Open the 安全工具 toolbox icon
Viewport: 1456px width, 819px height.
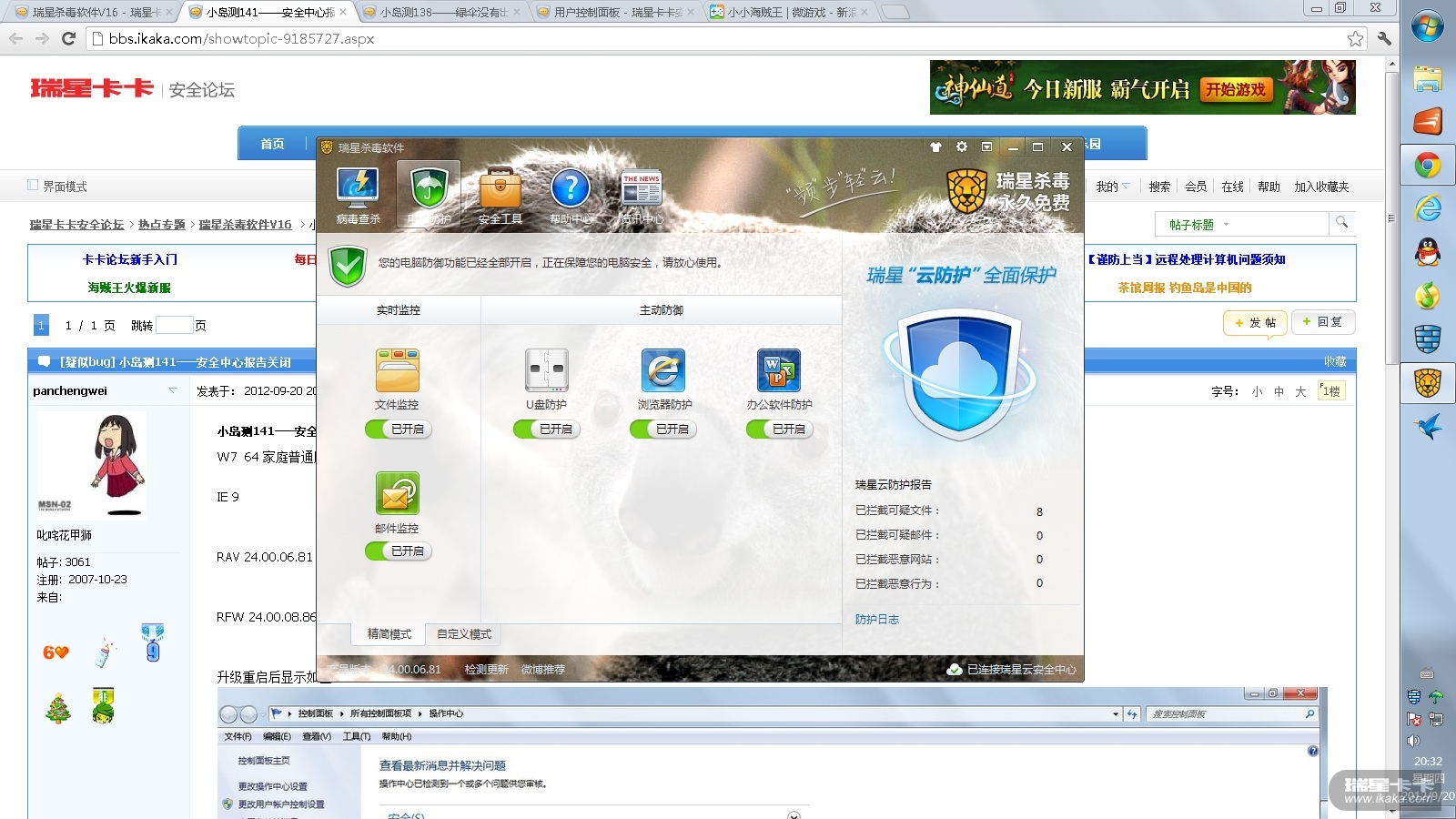point(500,195)
